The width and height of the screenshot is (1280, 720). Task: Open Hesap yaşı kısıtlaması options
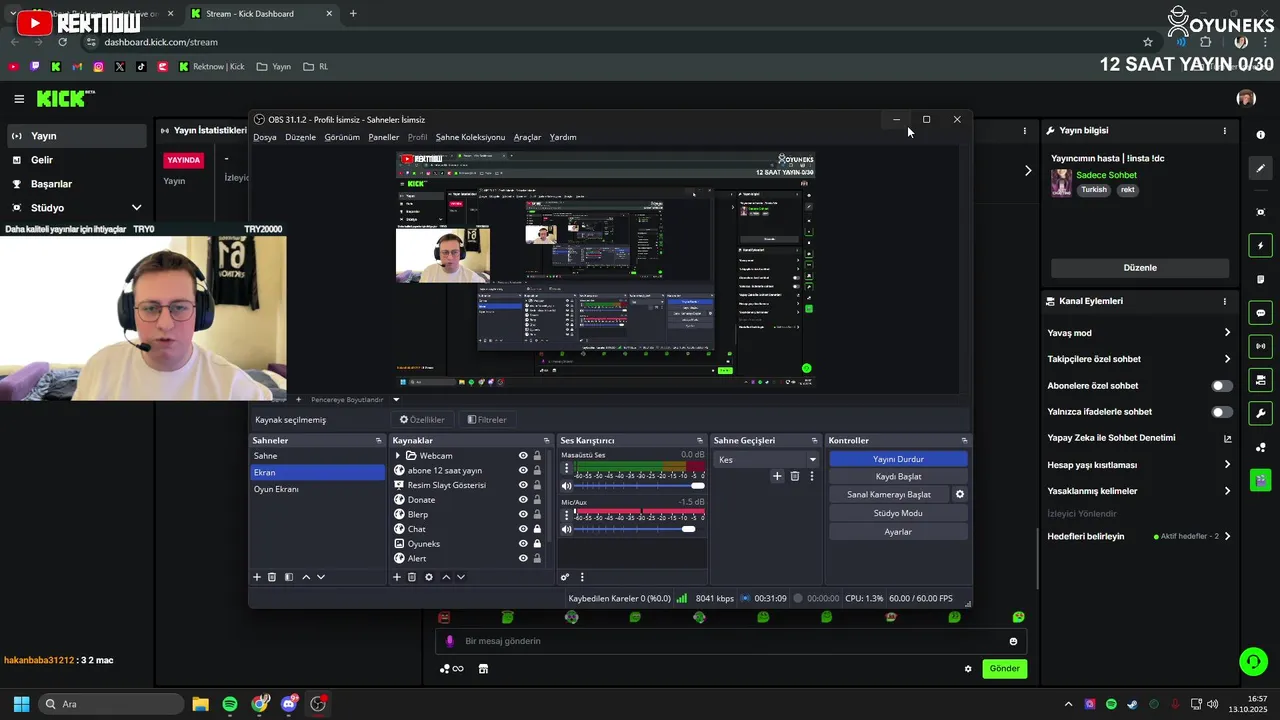click(x=1139, y=465)
